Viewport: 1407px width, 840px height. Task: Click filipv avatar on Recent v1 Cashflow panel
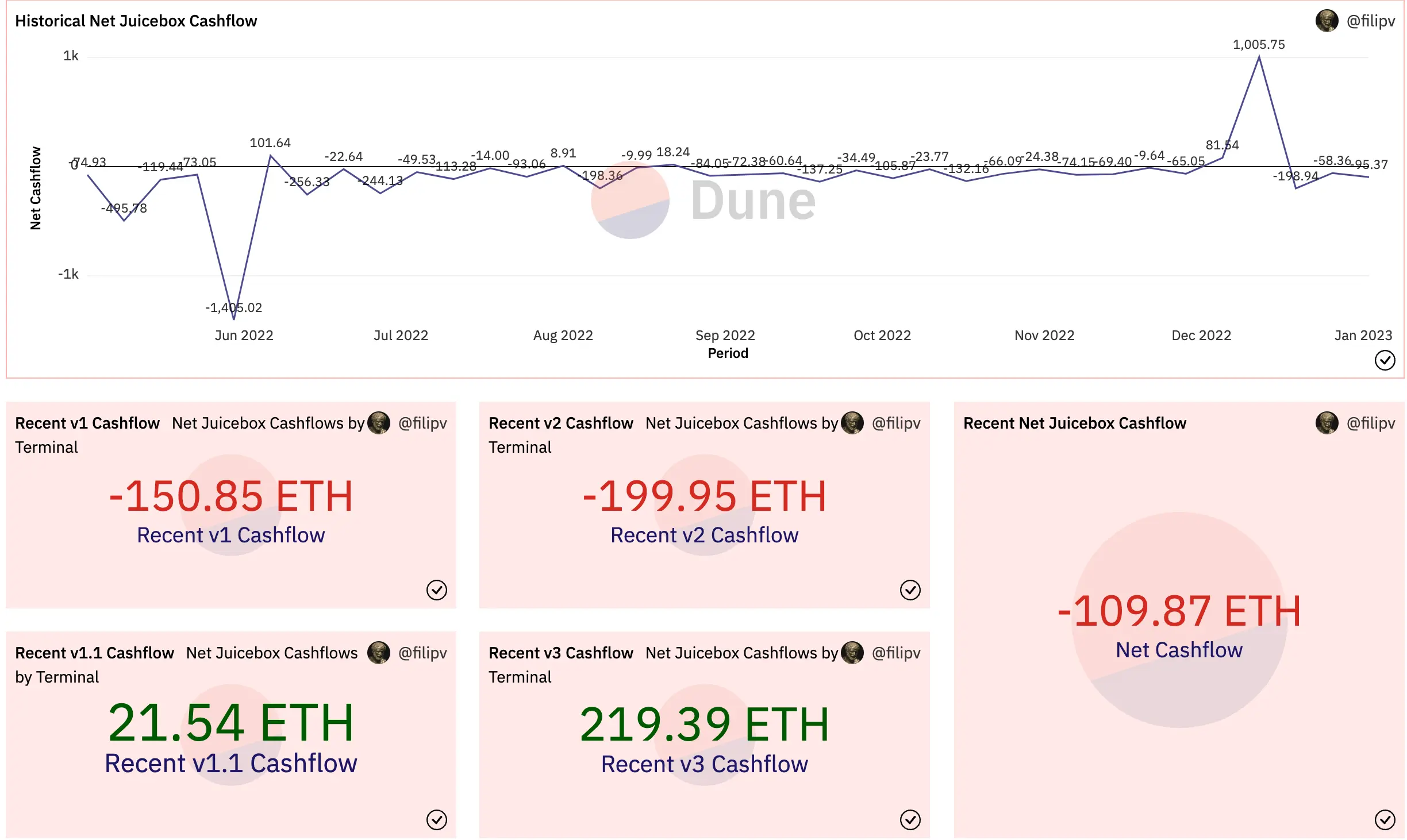tap(378, 423)
